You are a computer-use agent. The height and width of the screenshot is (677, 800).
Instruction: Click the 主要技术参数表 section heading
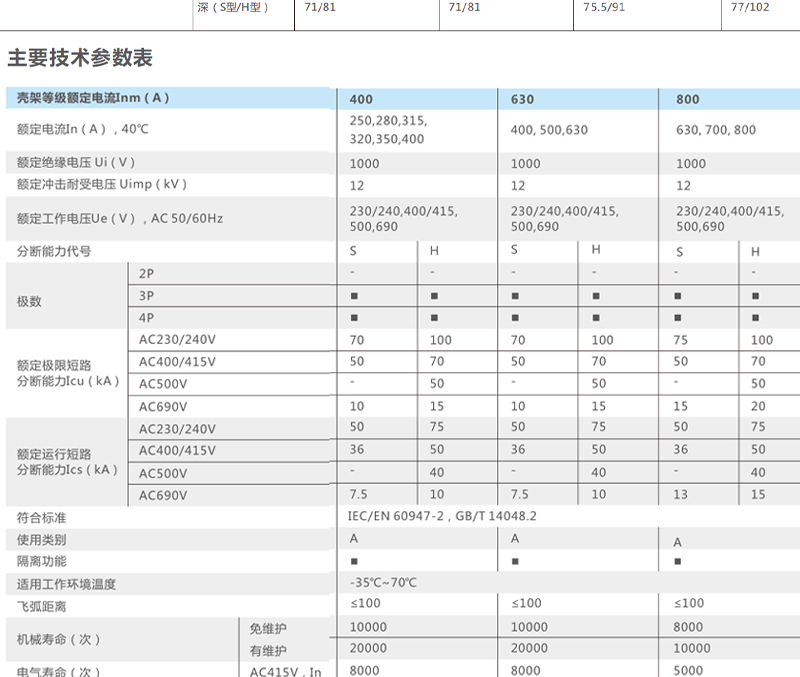click(x=80, y=58)
